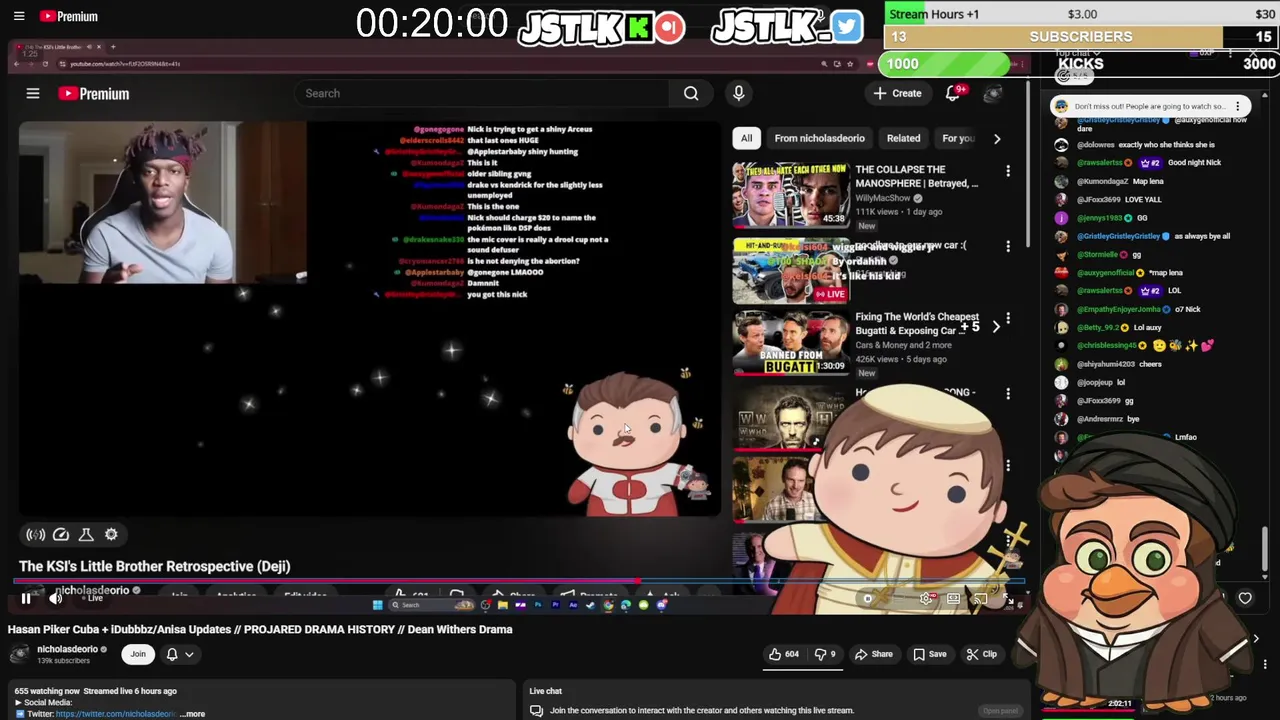Viewport: 1280px width, 720px height.
Task: Open the account avatar menu
Action: click(992, 93)
